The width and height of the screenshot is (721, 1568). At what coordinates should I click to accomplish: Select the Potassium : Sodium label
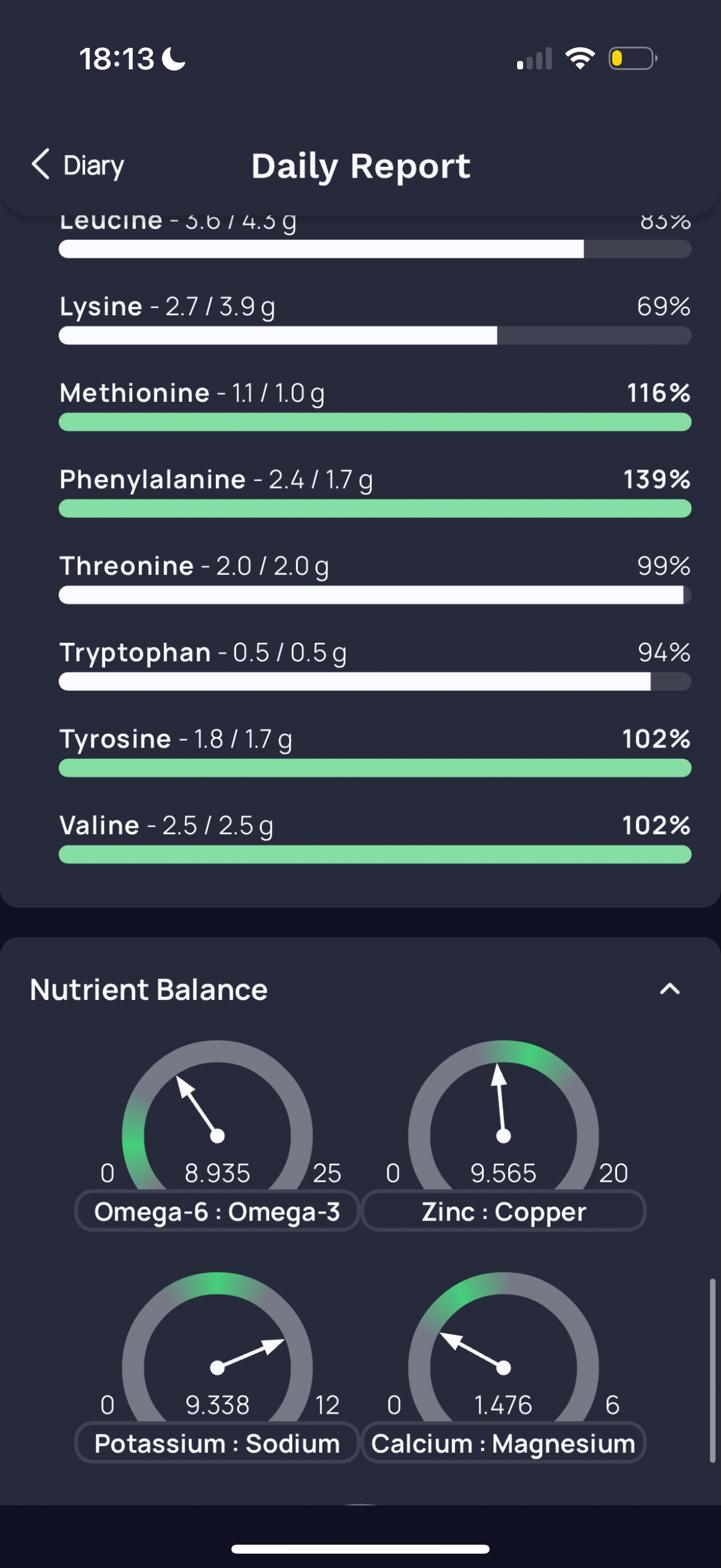tap(217, 1443)
